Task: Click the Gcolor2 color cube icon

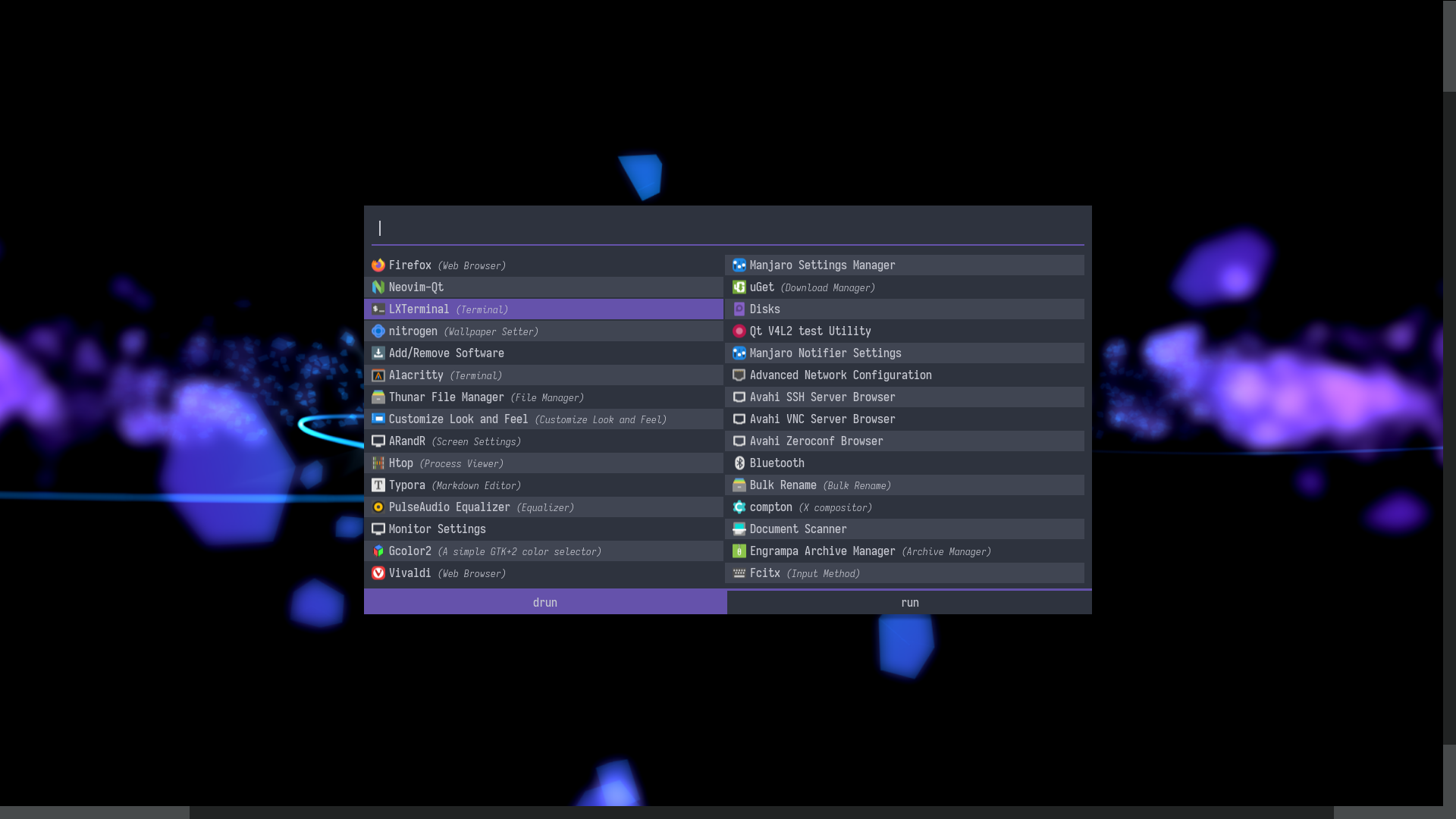Action: click(x=378, y=551)
